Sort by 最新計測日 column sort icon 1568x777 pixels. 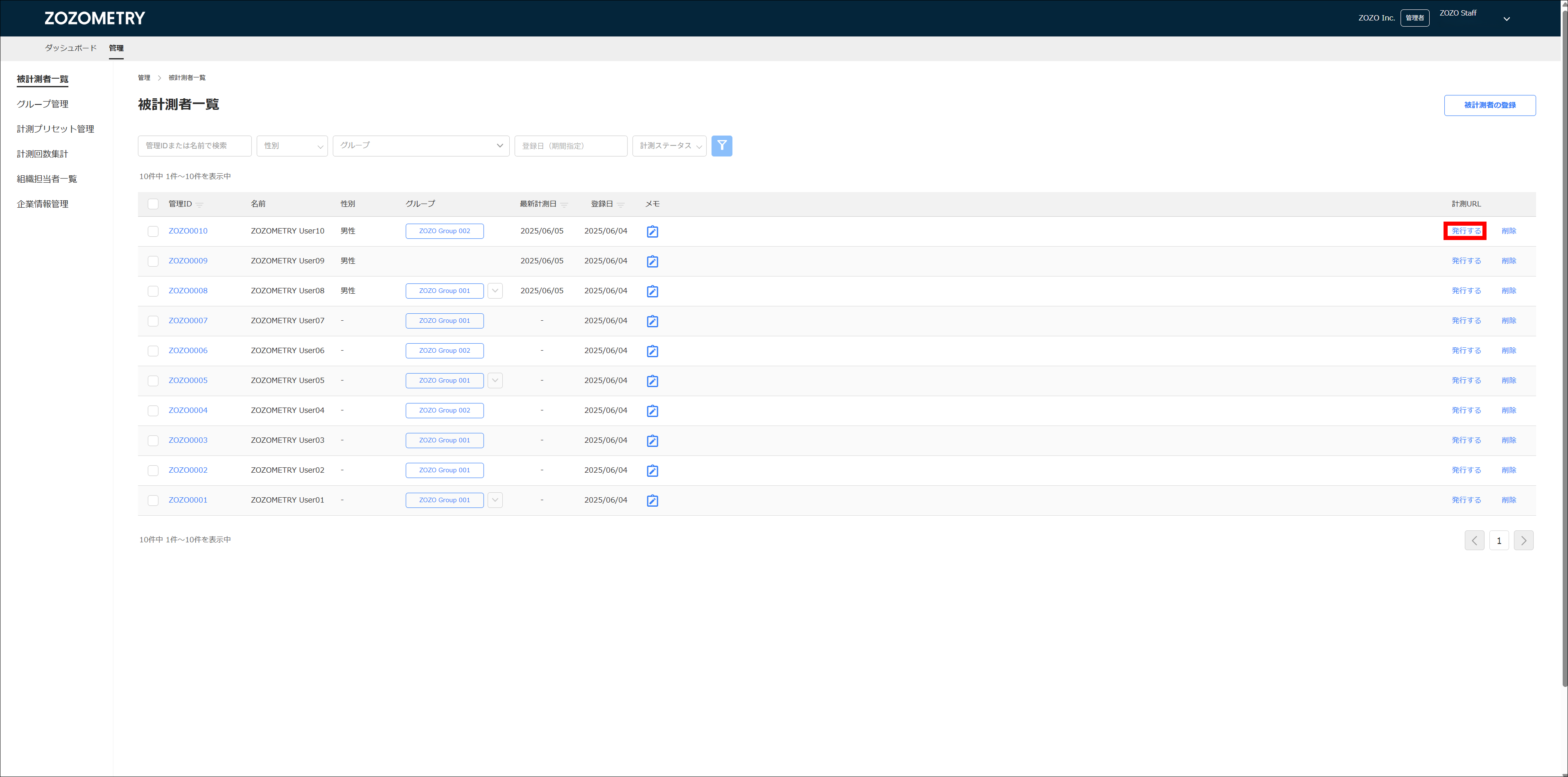(x=564, y=205)
